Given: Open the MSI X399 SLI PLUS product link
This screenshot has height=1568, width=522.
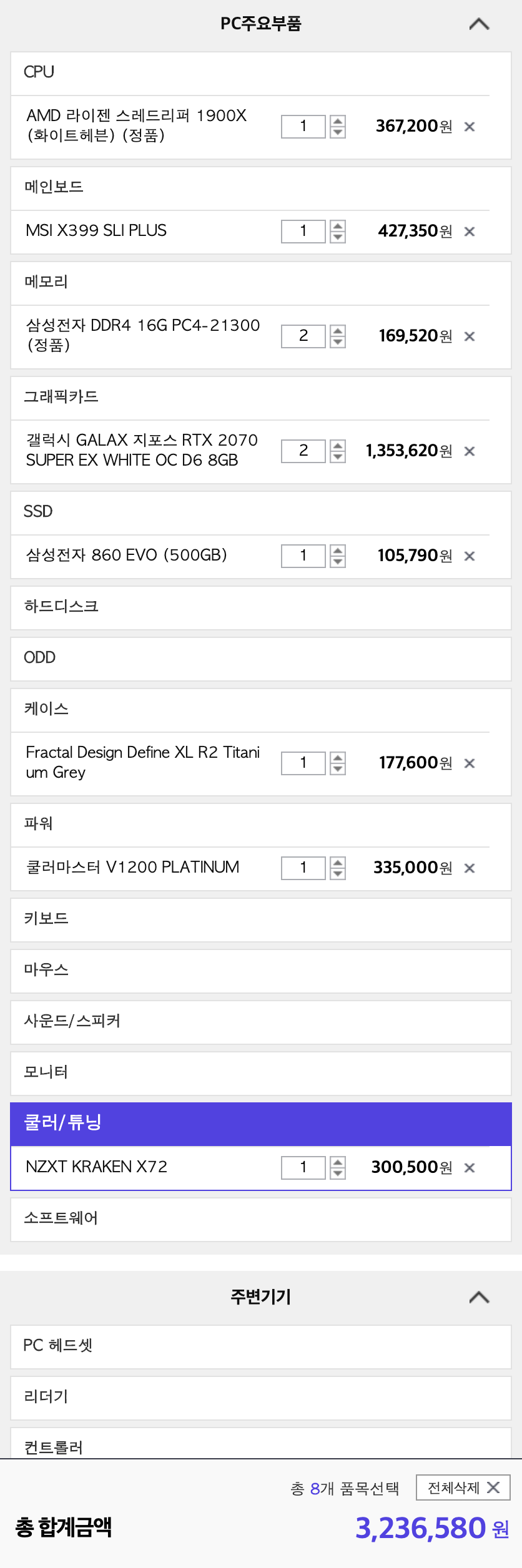Looking at the screenshot, I should click(96, 231).
